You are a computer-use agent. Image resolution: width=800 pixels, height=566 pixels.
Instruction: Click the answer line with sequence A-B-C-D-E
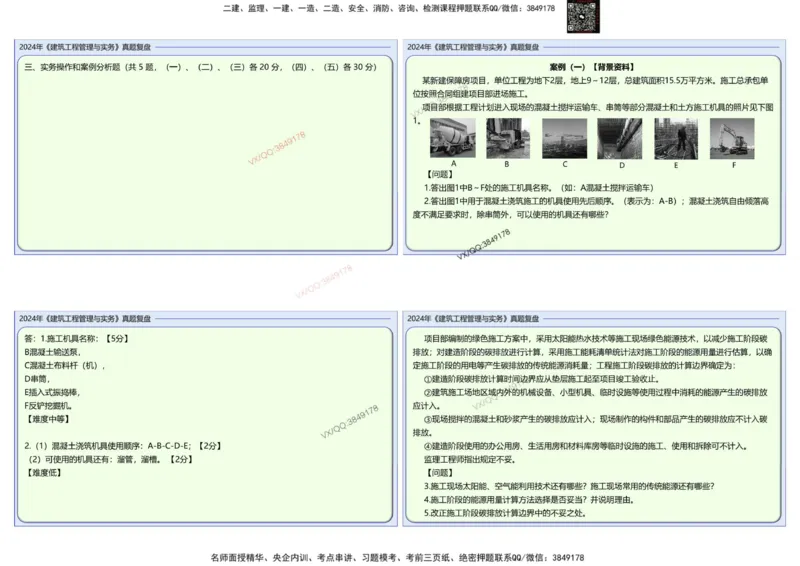123,446
